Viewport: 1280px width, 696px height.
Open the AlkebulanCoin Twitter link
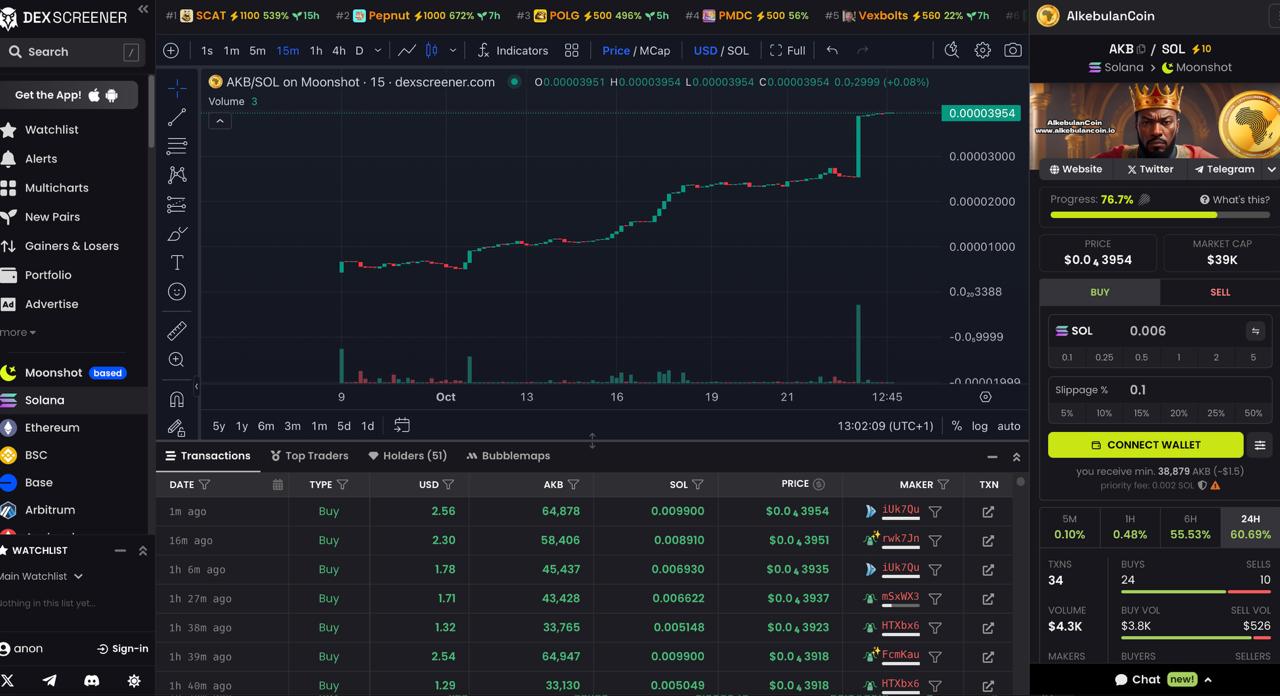pyautogui.click(x=1150, y=169)
